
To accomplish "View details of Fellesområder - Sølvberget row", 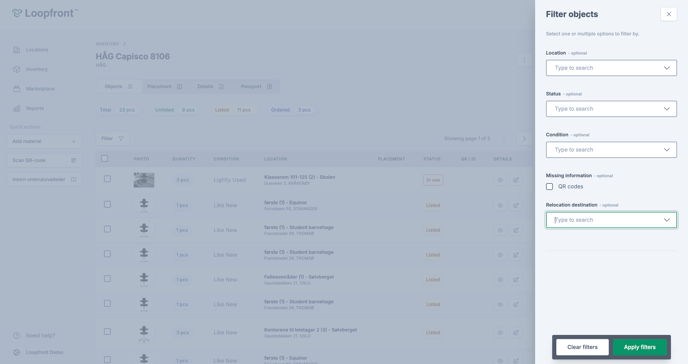I will pos(500,279).
